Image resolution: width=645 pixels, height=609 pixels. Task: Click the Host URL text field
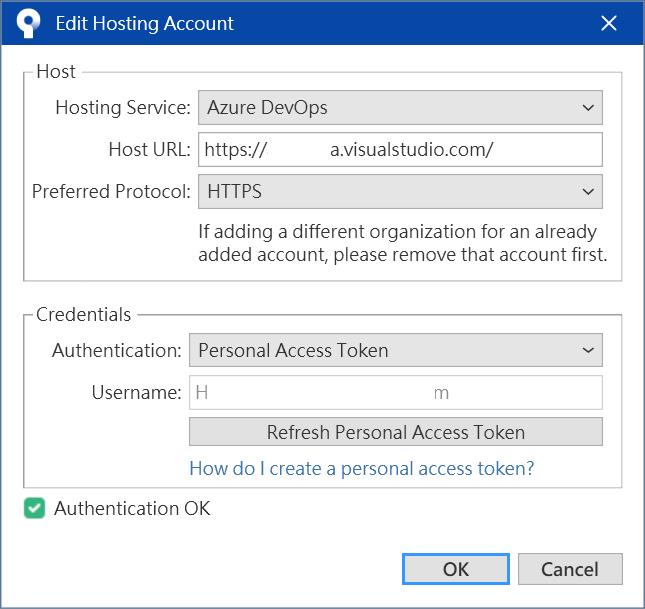pos(399,149)
